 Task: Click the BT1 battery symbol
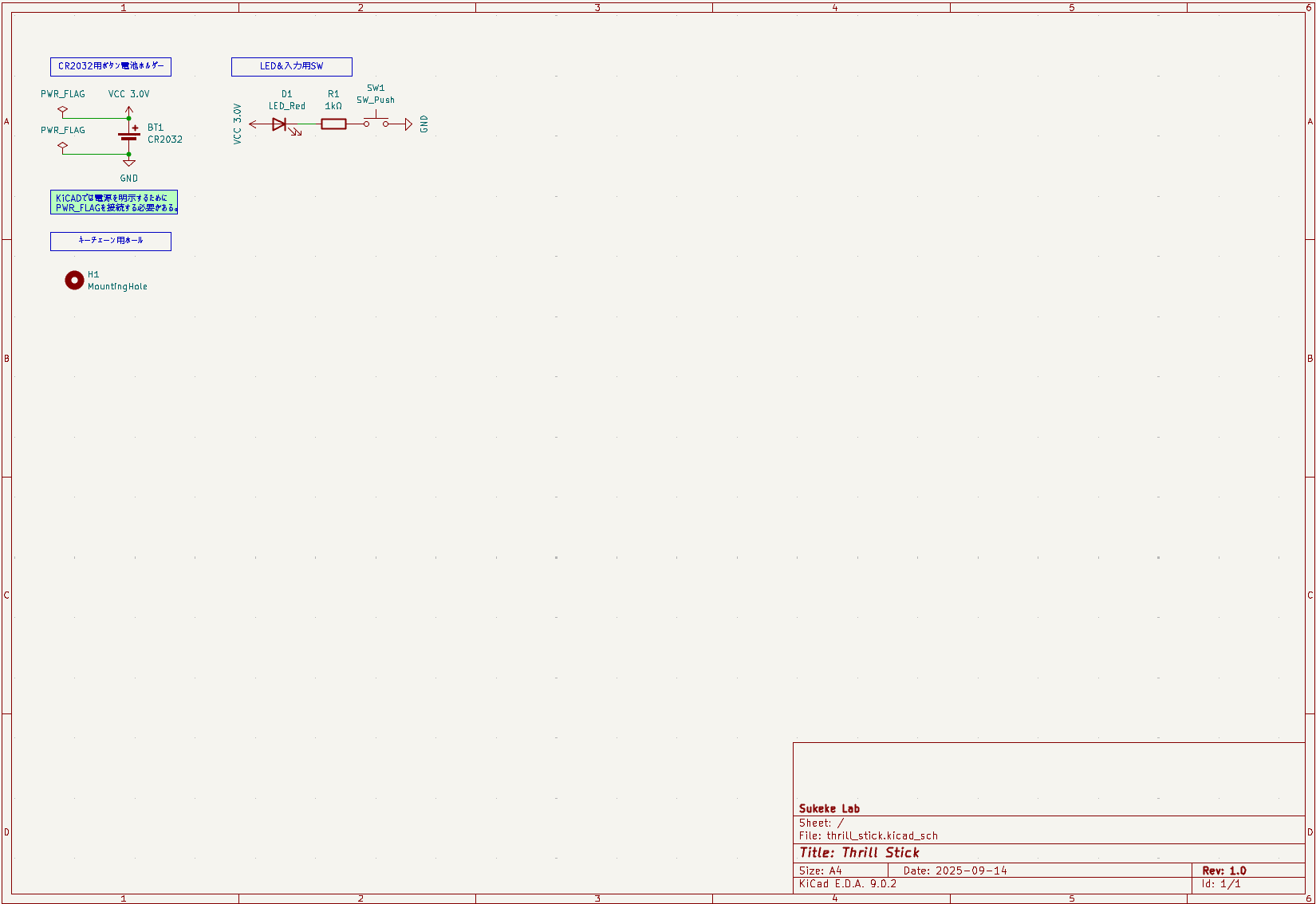[129, 136]
